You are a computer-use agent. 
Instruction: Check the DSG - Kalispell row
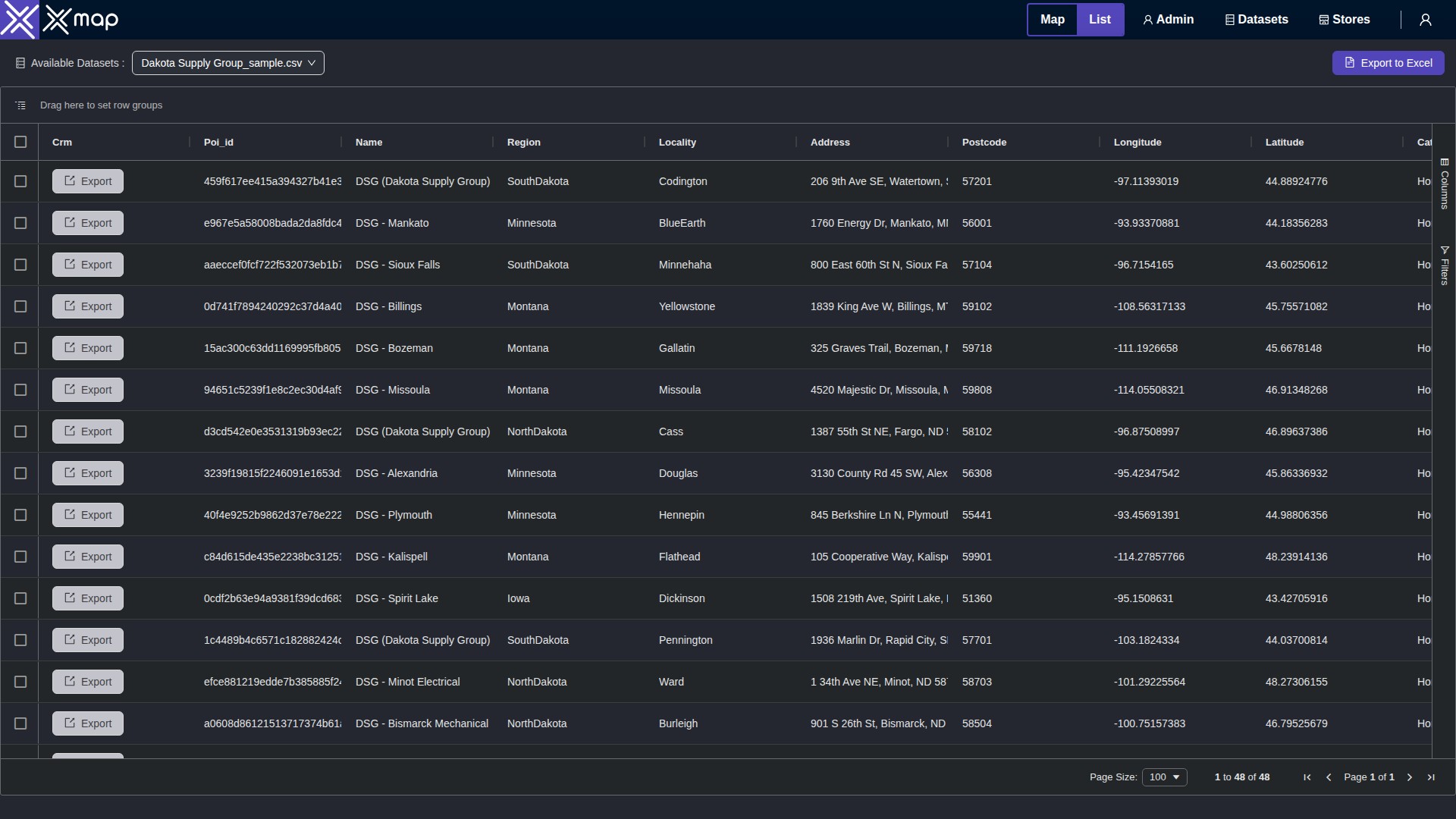pos(20,557)
